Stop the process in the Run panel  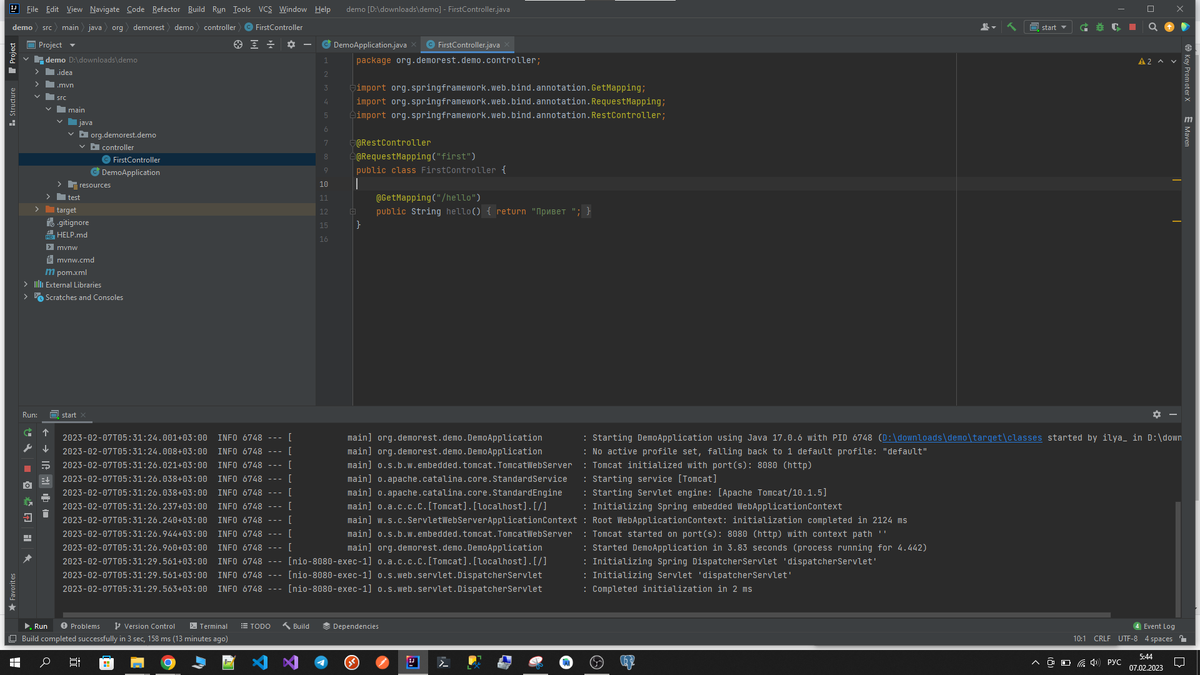pos(28,468)
